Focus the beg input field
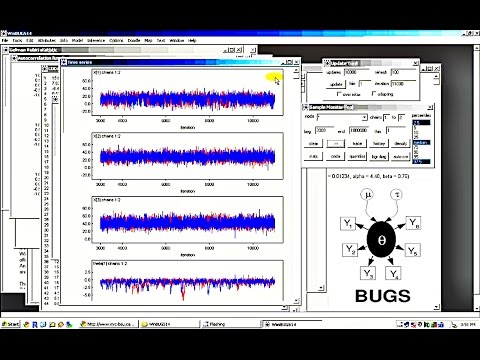This screenshot has height=360, width=480. tap(324, 130)
